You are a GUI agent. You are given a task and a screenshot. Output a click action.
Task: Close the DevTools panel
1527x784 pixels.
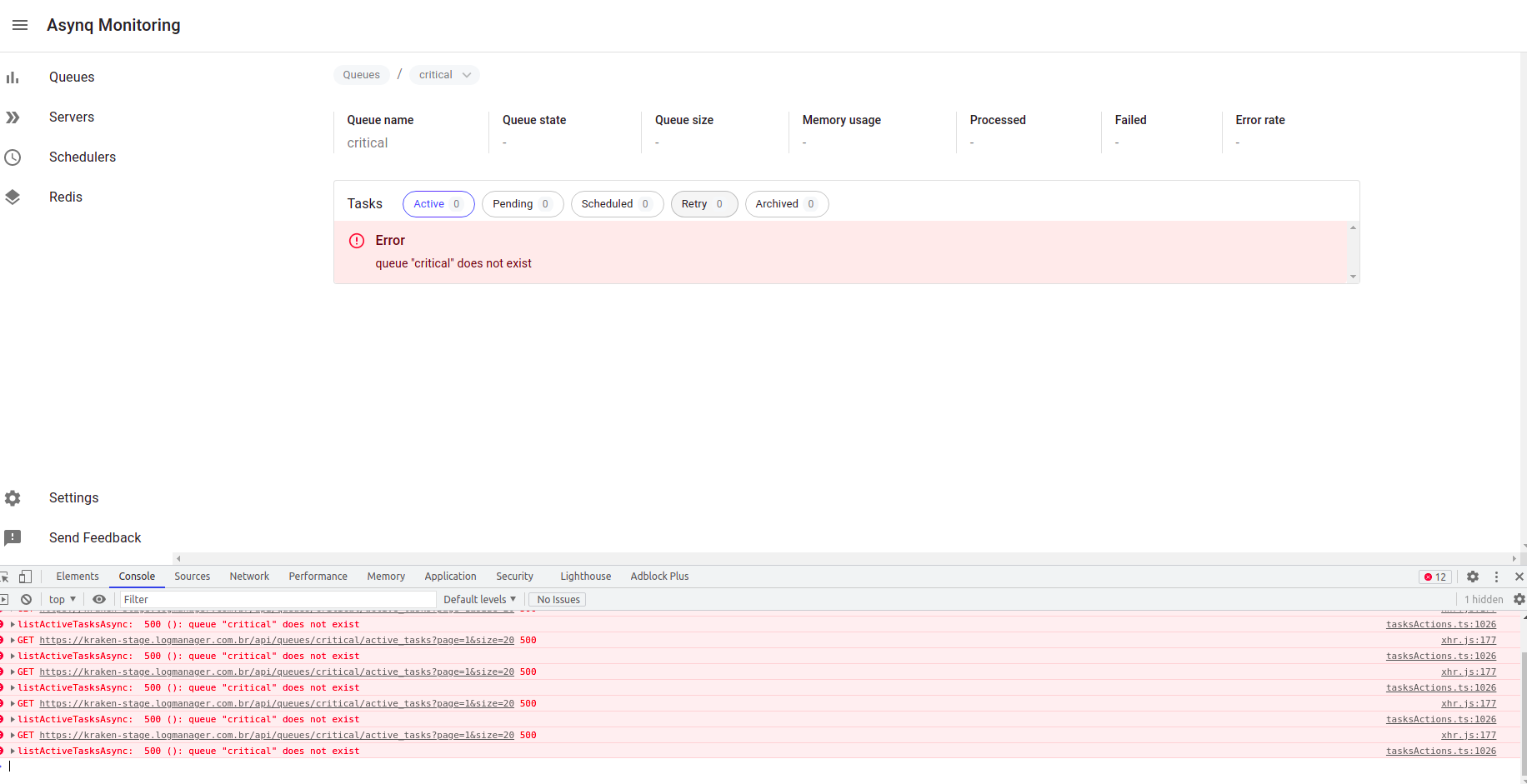(1519, 577)
